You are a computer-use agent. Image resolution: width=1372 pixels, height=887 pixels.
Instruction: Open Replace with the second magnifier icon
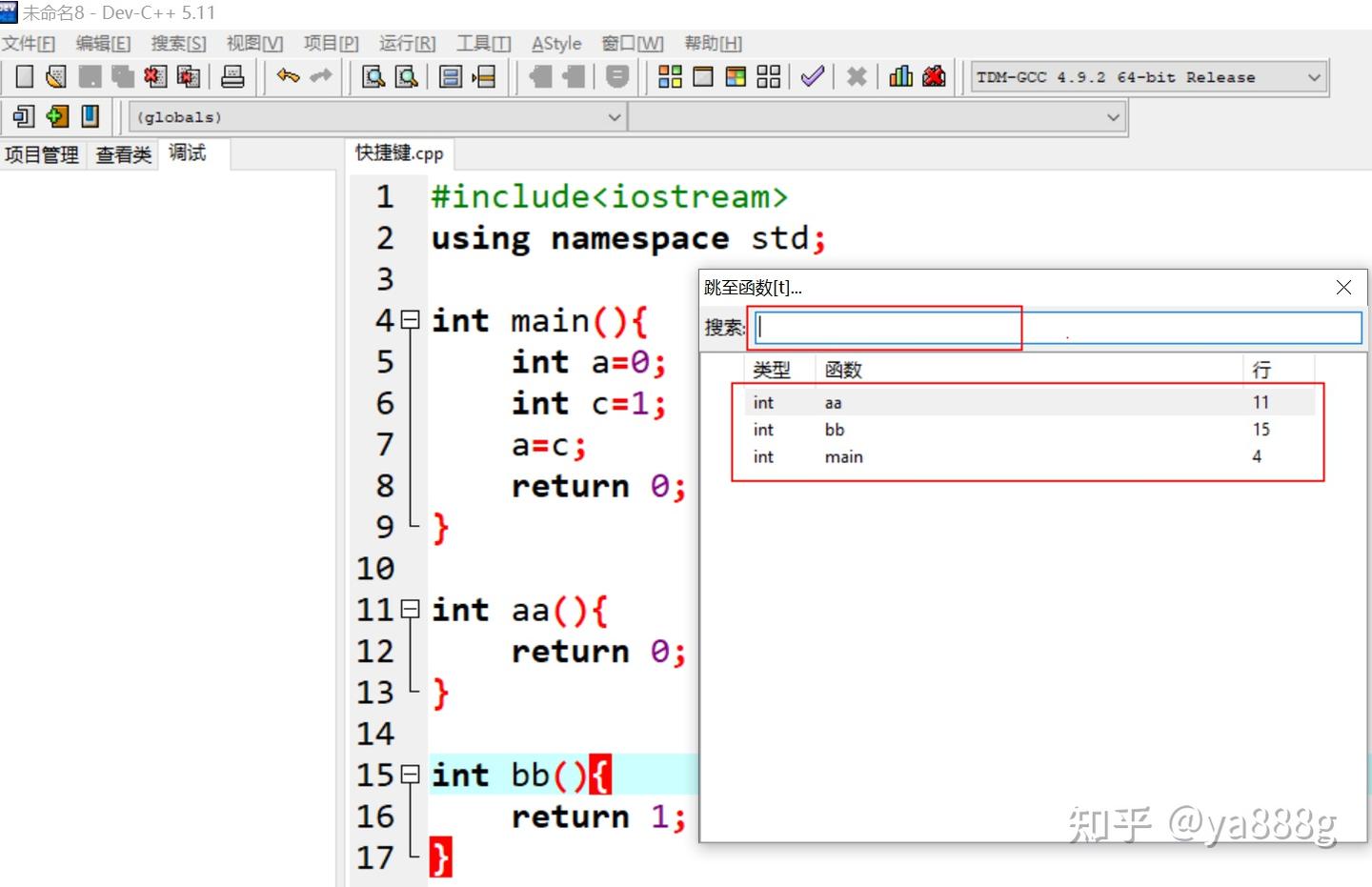pyautogui.click(x=407, y=76)
